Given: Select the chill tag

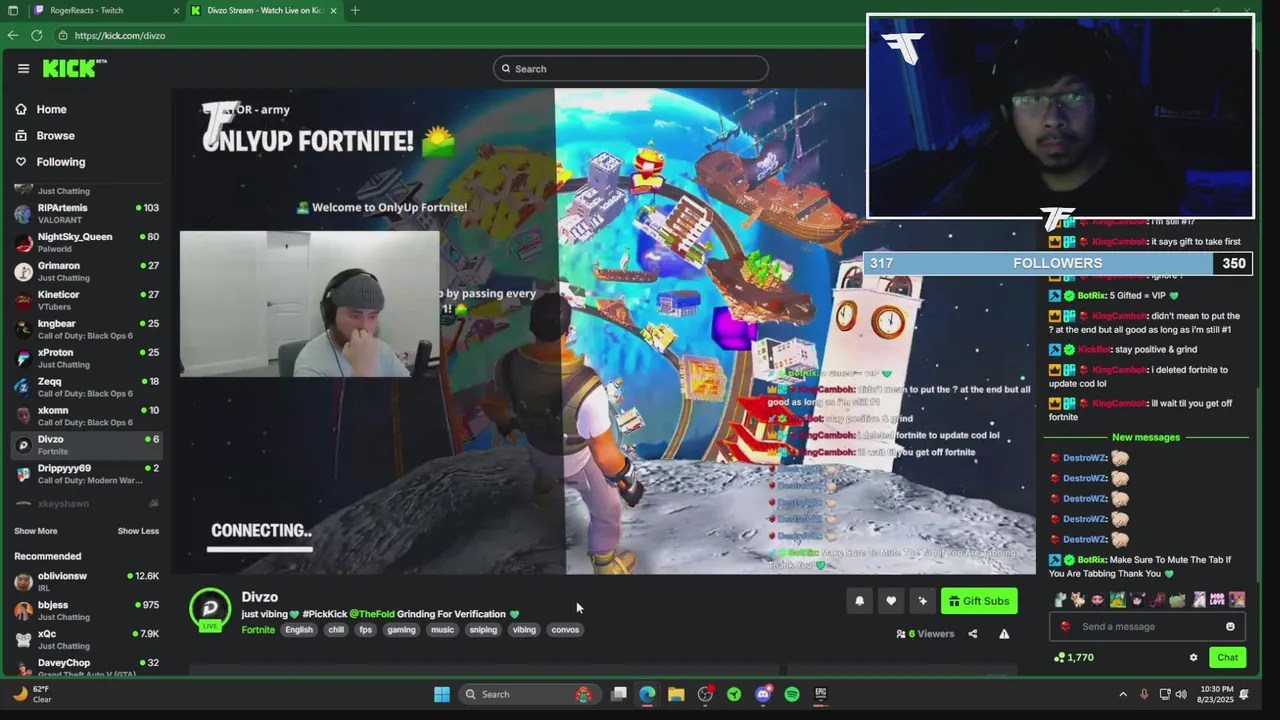Looking at the screenshot, I should [x=336, y=630].
